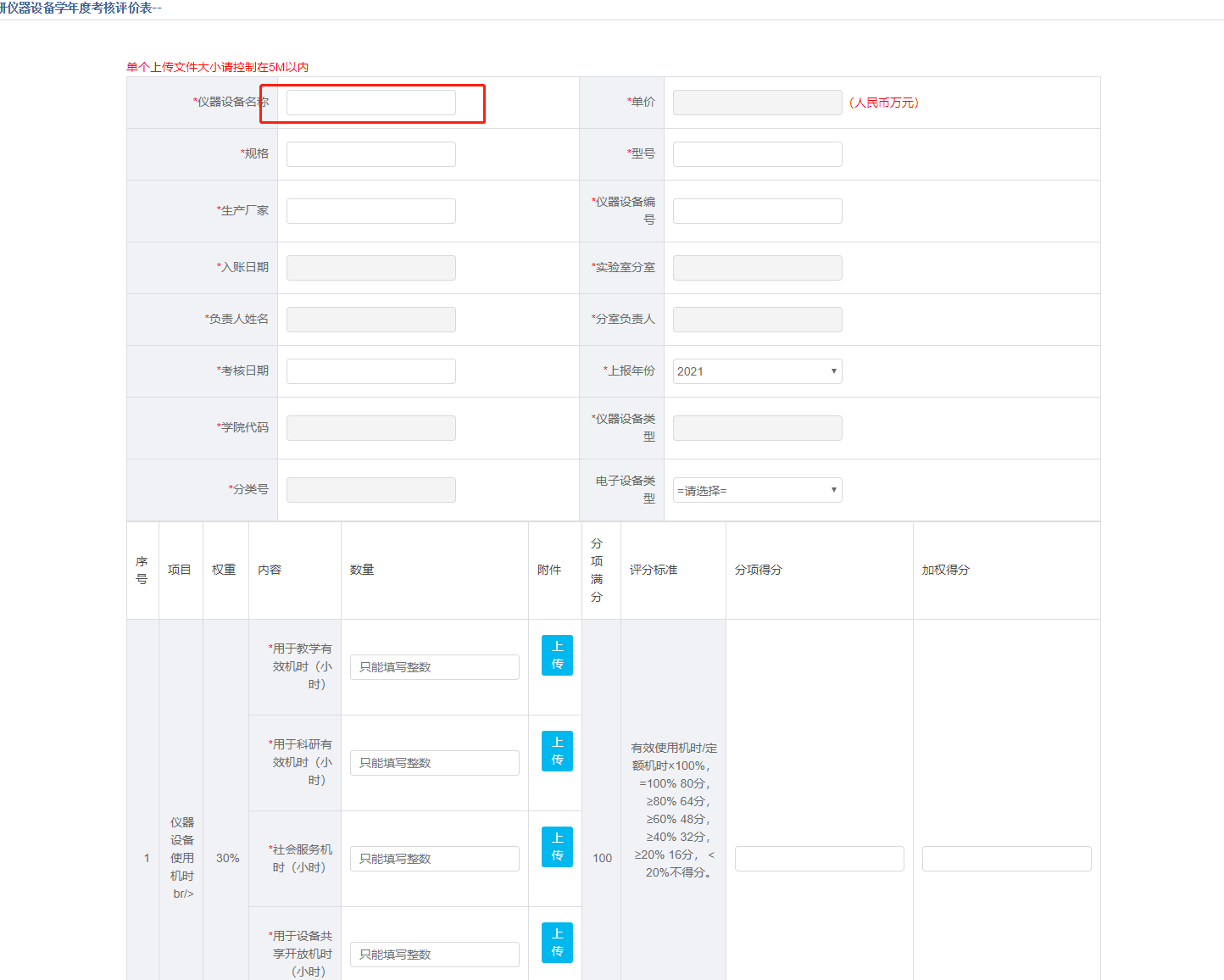This screenshot has width=1224, height=980.
Task: Click the 分项得分 score input box
Action: point(819,859)
